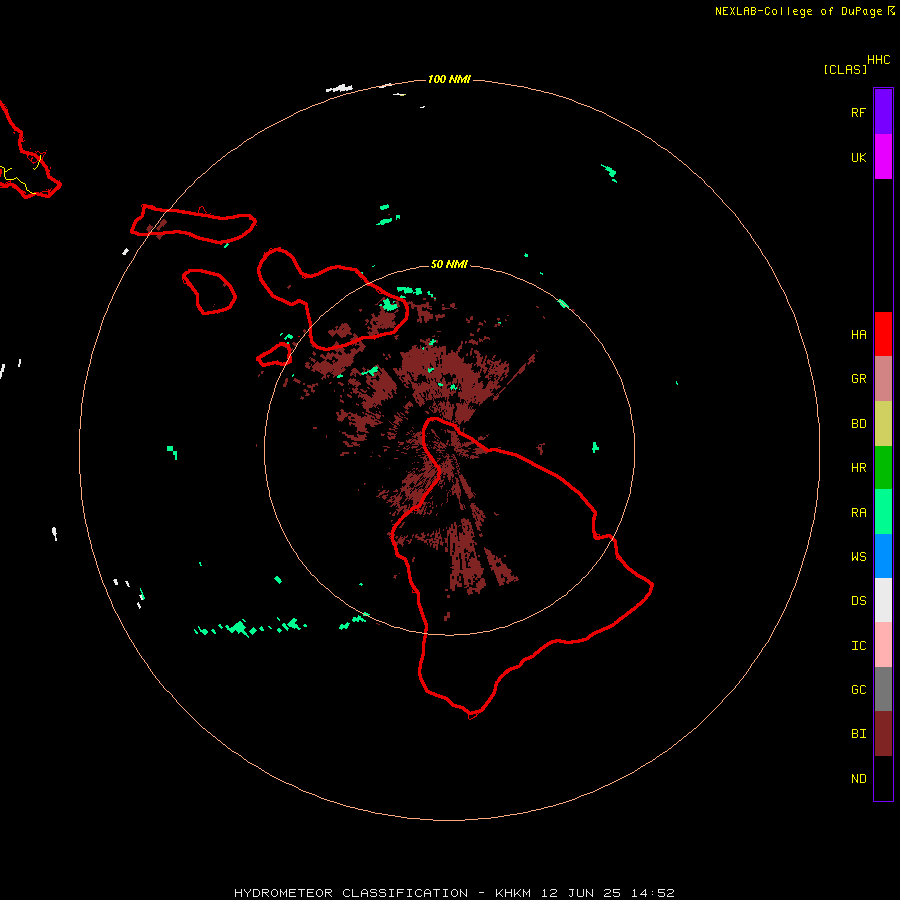Click the BI legend label
The width and height of the screenshot is (900, 900).
858,734
